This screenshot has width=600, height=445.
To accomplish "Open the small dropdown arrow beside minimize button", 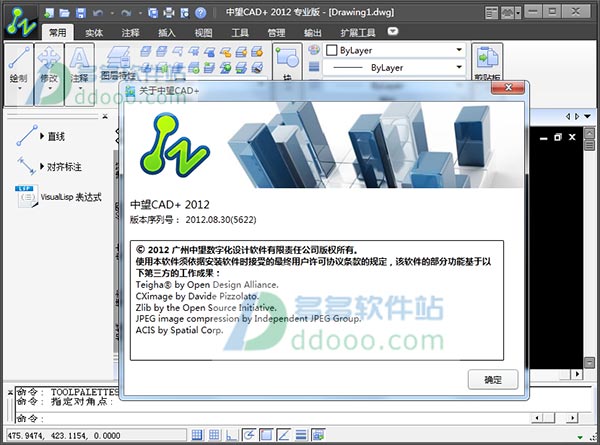I will tap(518, 13).
